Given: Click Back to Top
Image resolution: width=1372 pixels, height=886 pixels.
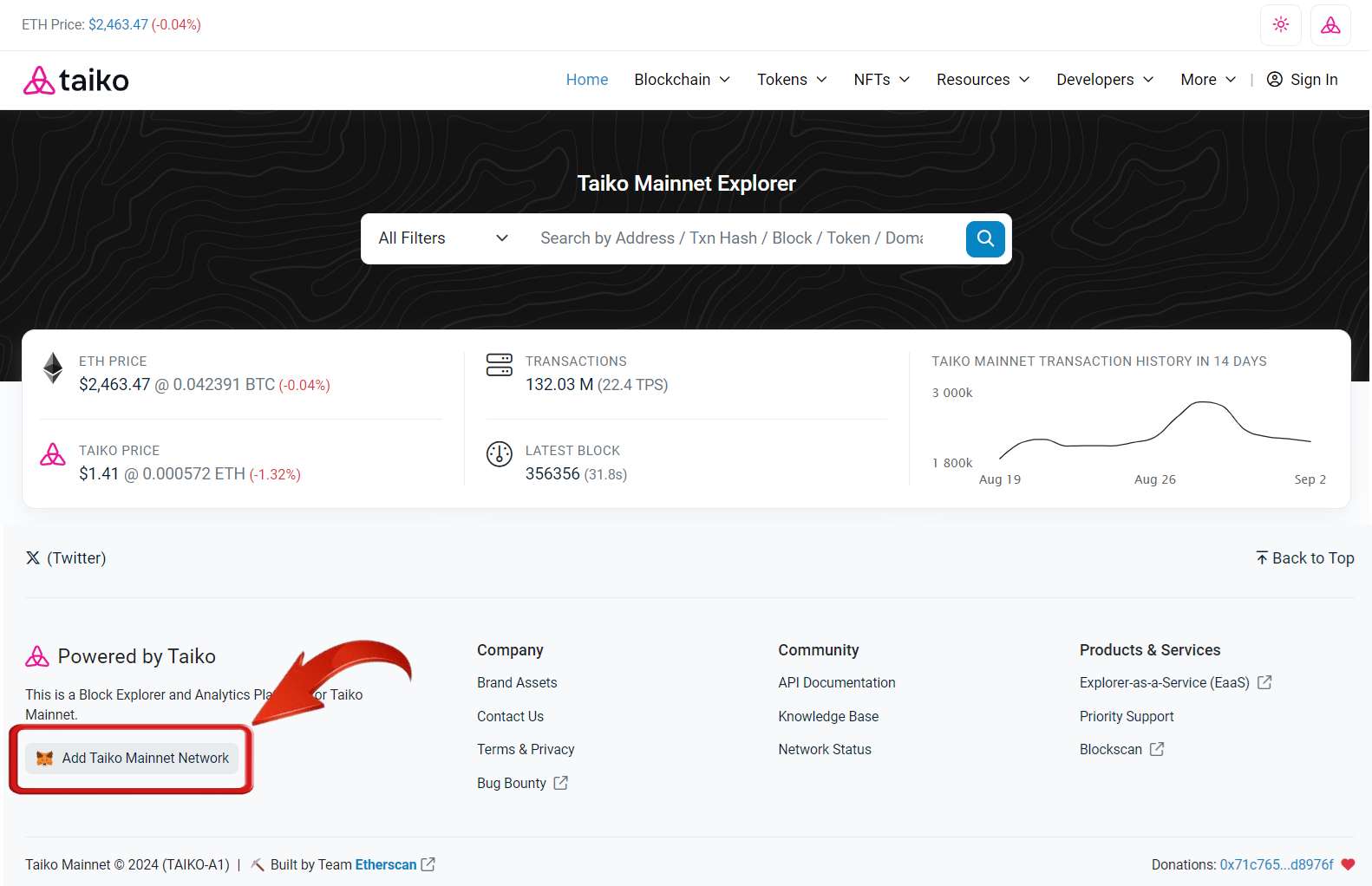Looking at the screenshot, I should click(x=1304, y=558).
